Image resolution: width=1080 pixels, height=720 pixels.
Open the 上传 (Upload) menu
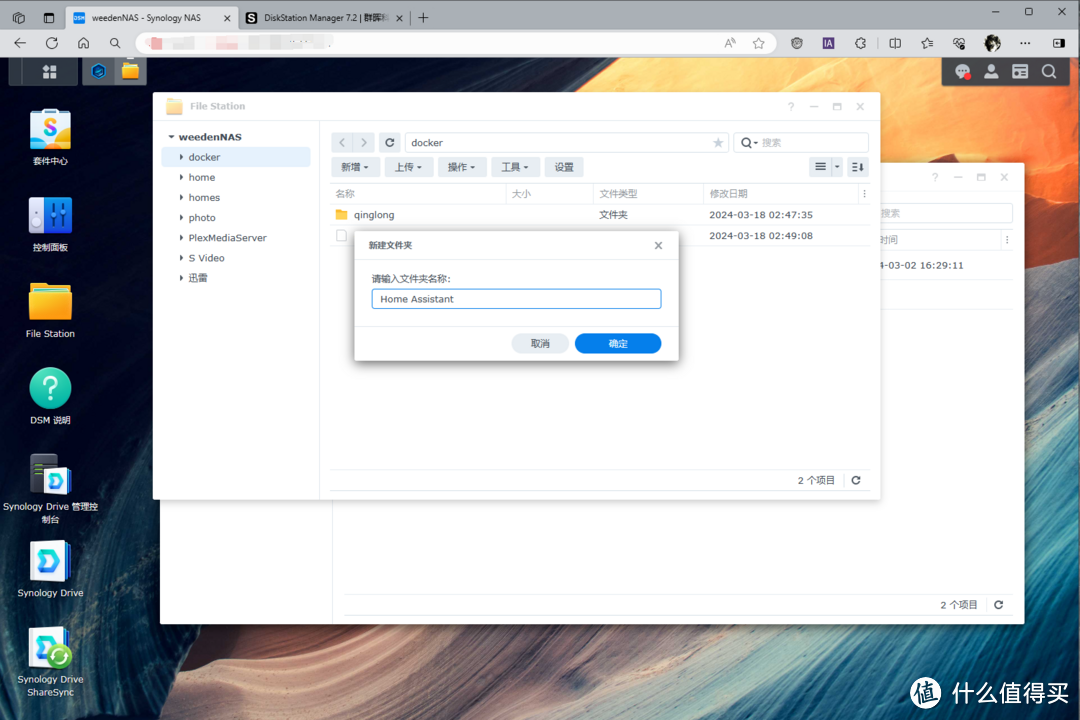click(408, 167)
